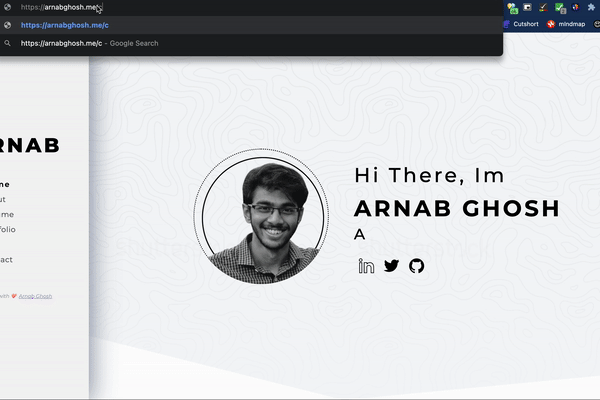The height and width of the screenshot is (400, 600).
Task: Open the Contact sidebar menu item
Action: tap(6, 259)
